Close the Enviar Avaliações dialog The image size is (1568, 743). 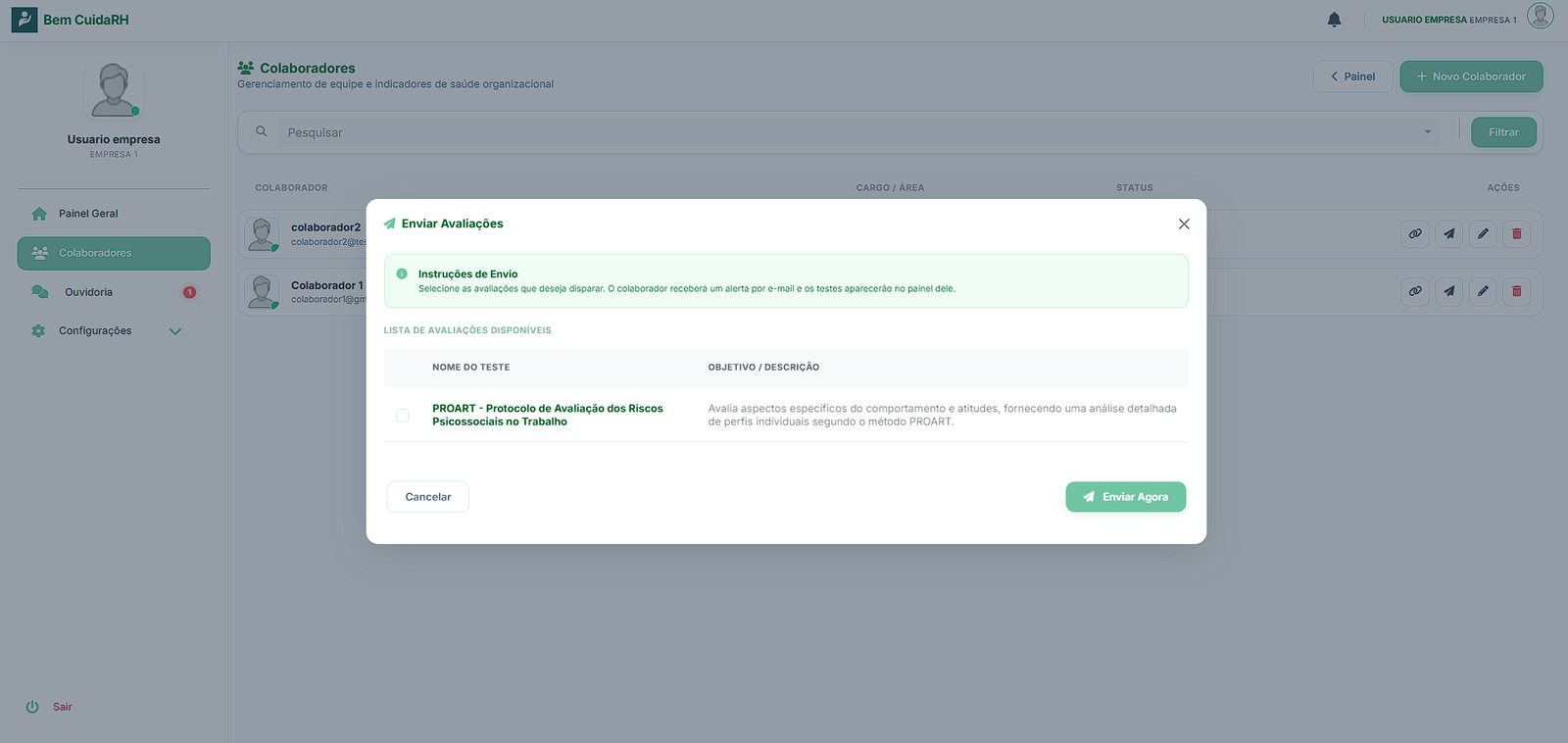click(1184, 224)
